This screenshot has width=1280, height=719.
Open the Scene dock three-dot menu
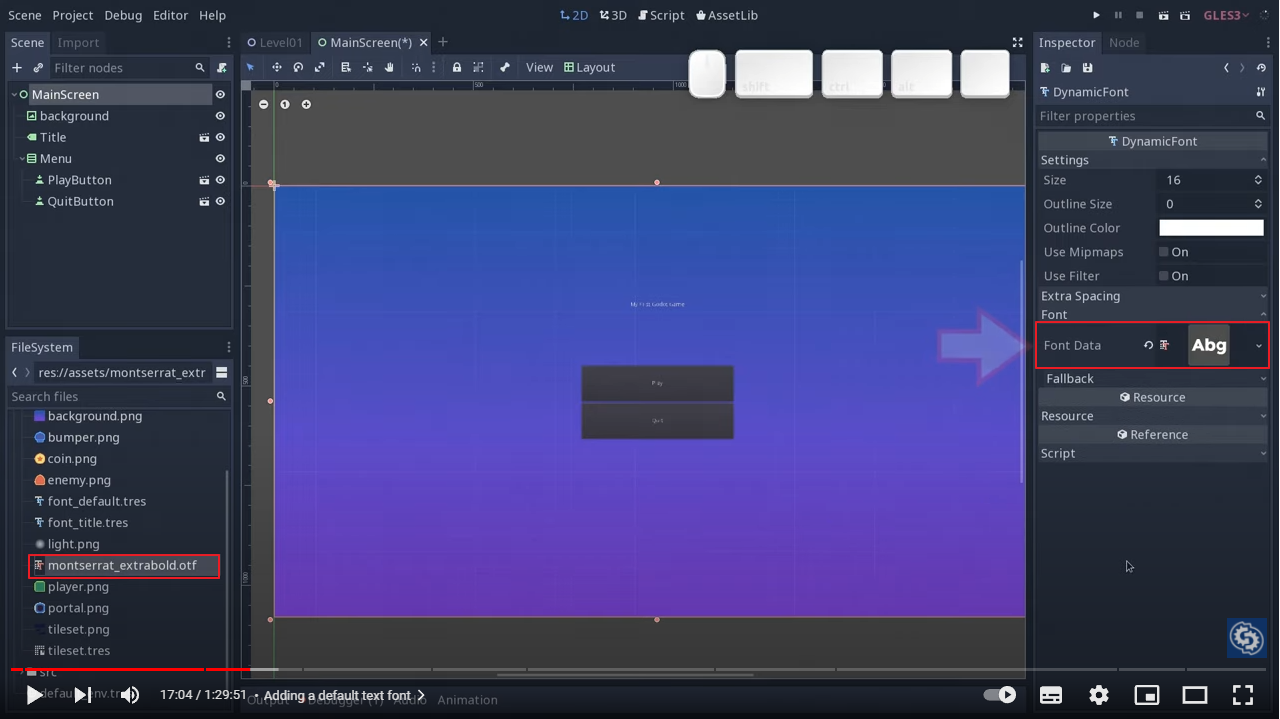coord(229,43)
